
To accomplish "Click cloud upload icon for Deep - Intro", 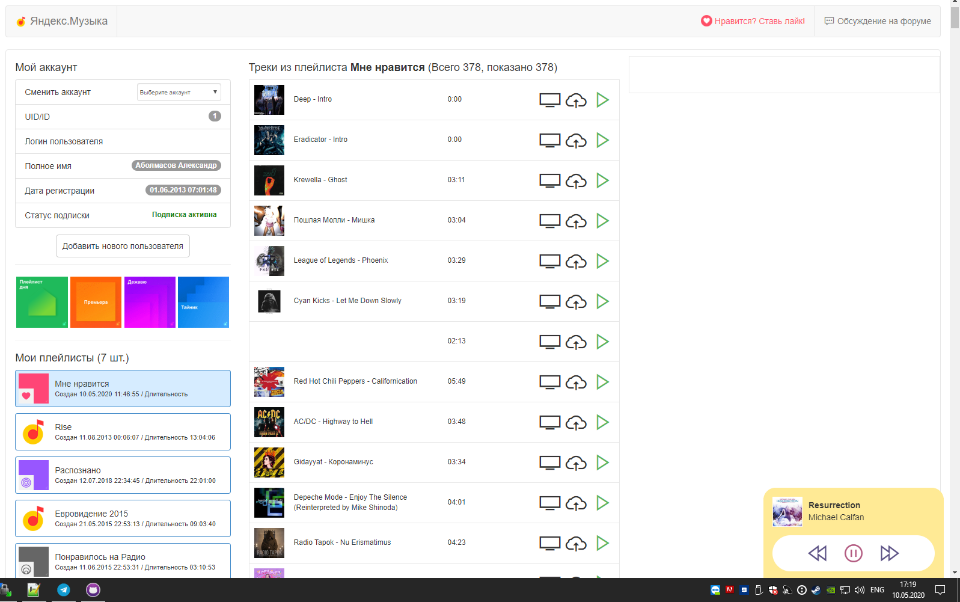I will click(x=576, y=100).
